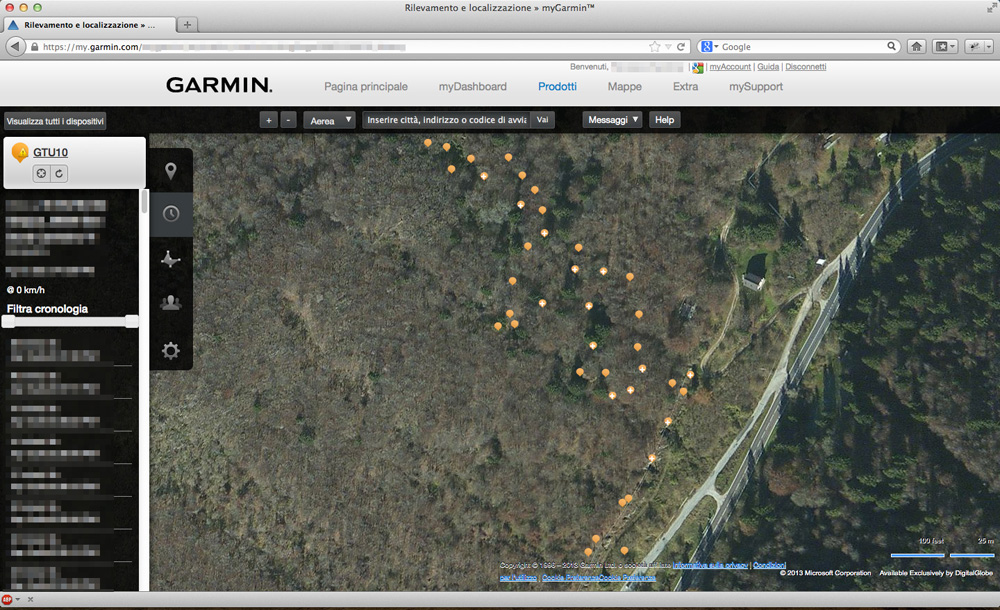Click the 'Filtra cronologia' label
This screenshot has height=610, width=1000.
point(47,309)
